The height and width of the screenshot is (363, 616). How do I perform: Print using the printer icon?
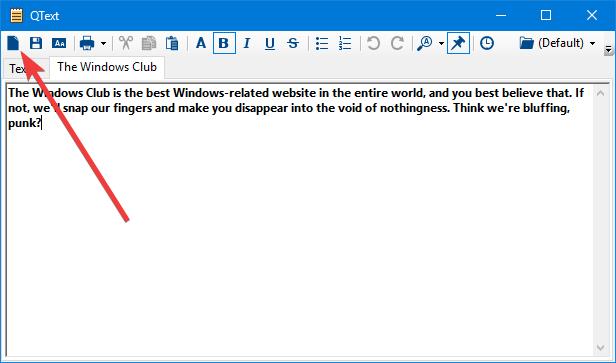point(87,43)
